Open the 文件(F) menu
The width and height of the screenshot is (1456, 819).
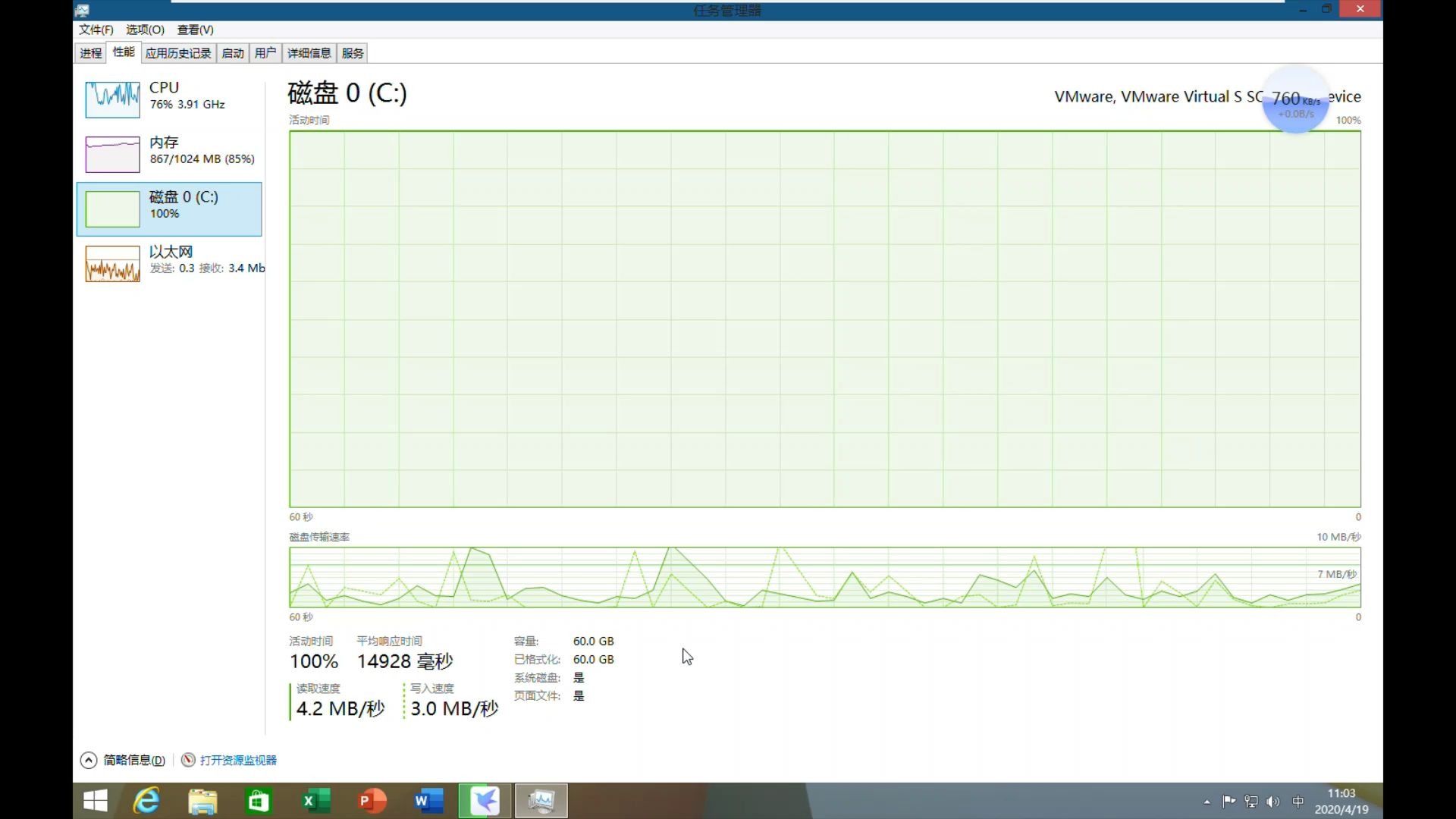(x=96, y=30)
